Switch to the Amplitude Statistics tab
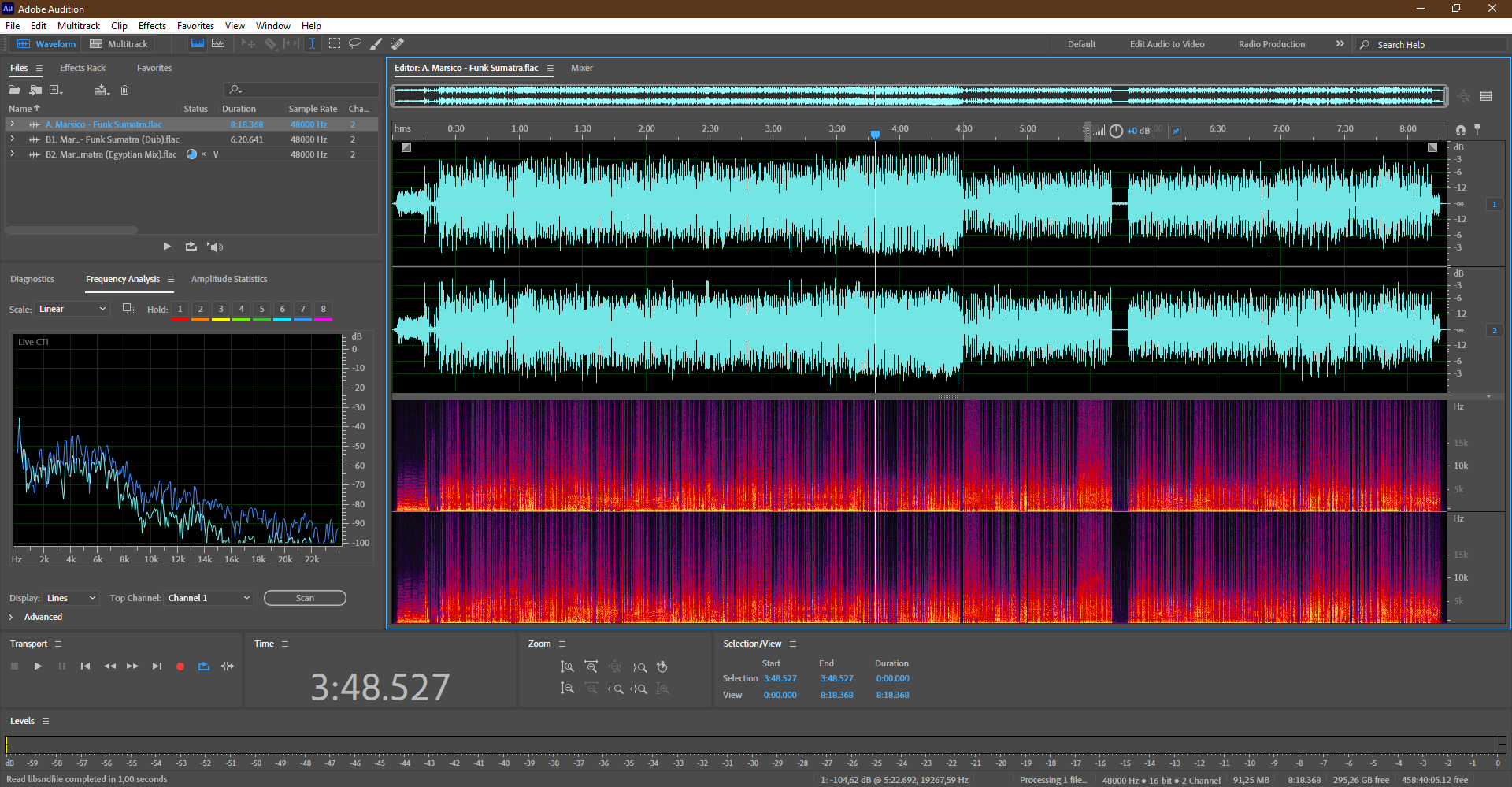The height and width of the screenshot is (787, 1512). (x=229, y=279)
